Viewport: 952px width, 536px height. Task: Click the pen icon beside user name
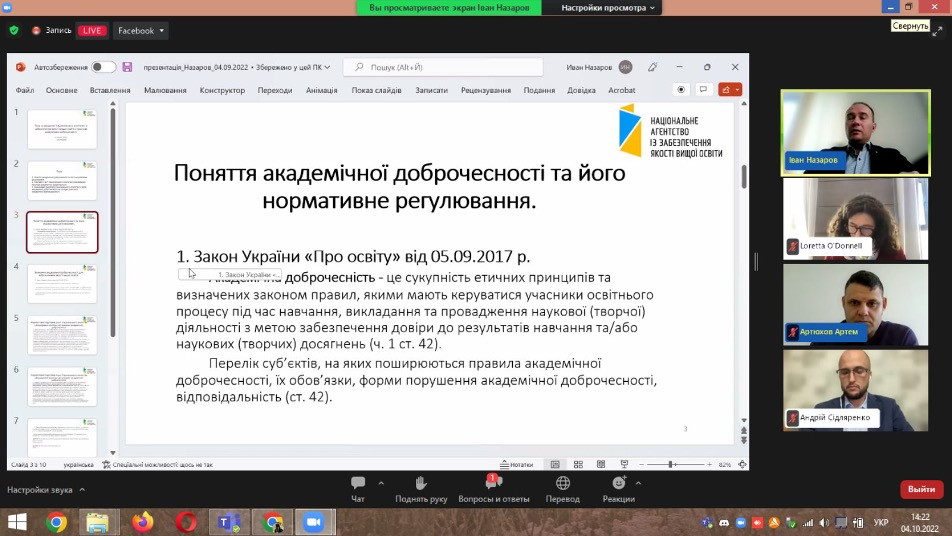coord(653,67)
